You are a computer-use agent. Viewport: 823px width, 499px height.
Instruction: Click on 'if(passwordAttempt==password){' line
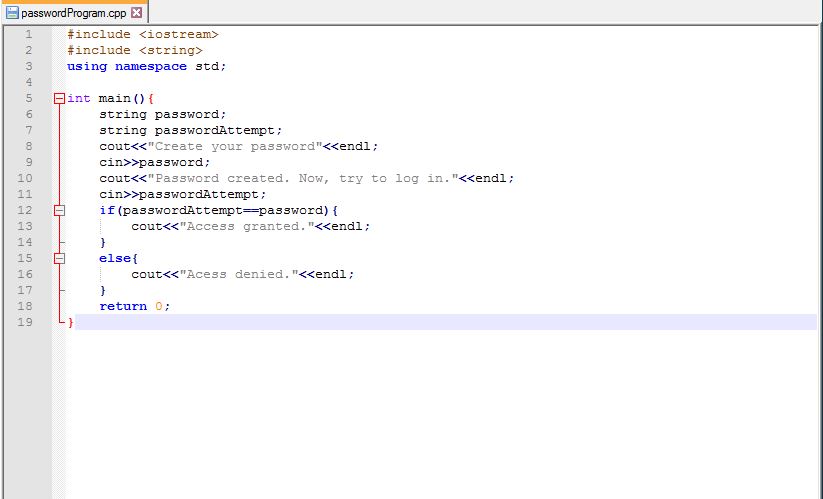click(219, 210)
